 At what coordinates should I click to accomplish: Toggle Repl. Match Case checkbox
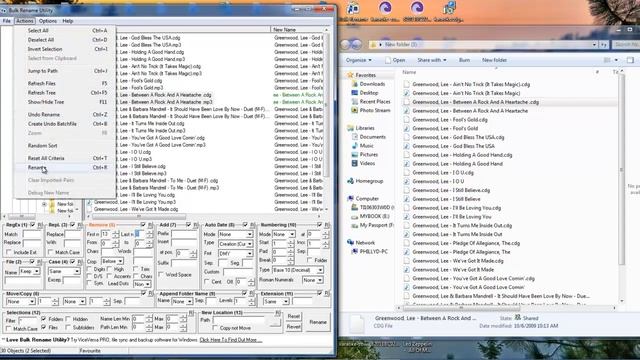(50, 252)
